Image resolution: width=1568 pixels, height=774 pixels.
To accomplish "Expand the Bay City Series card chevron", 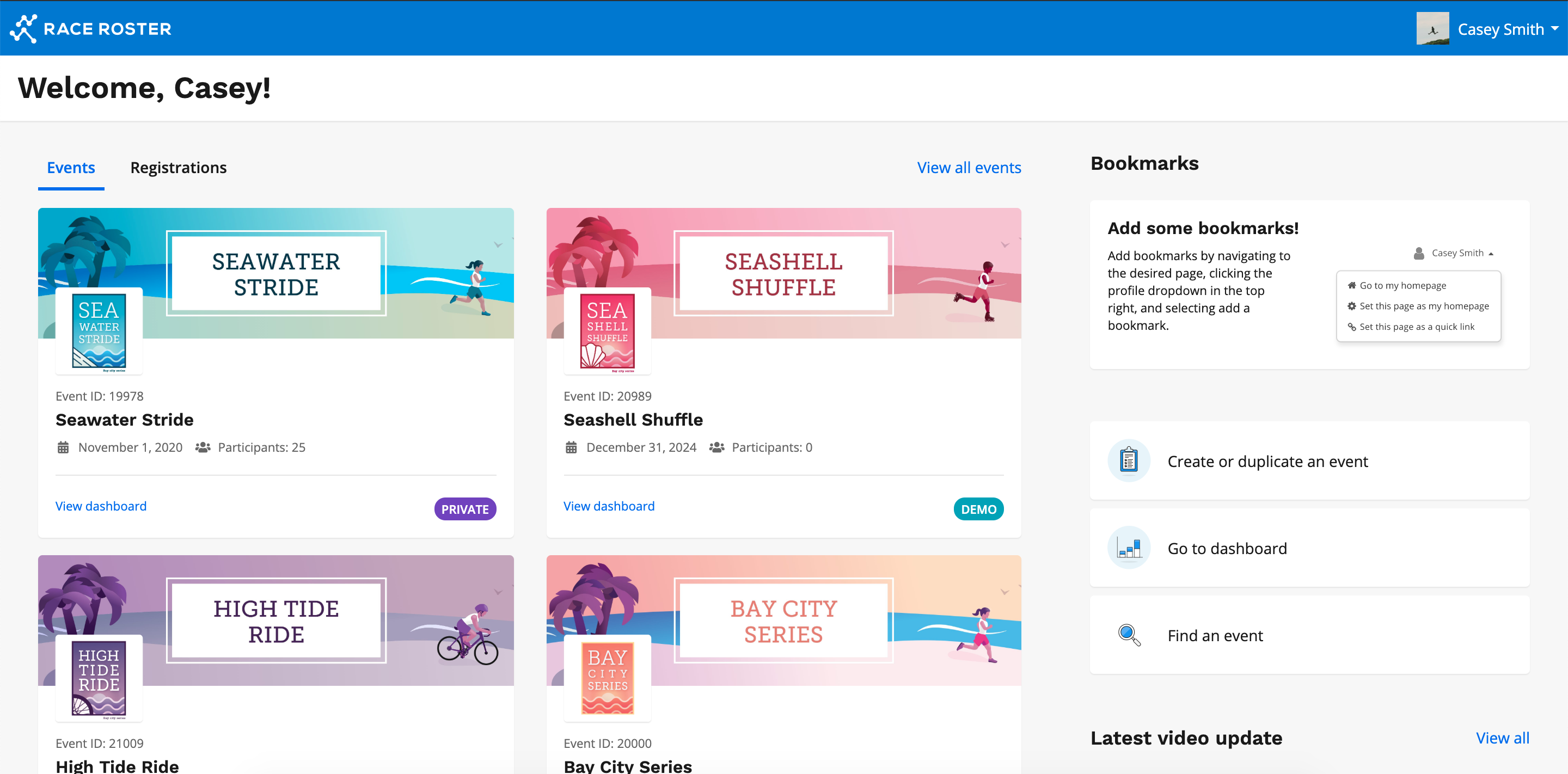I will 1005,592.
